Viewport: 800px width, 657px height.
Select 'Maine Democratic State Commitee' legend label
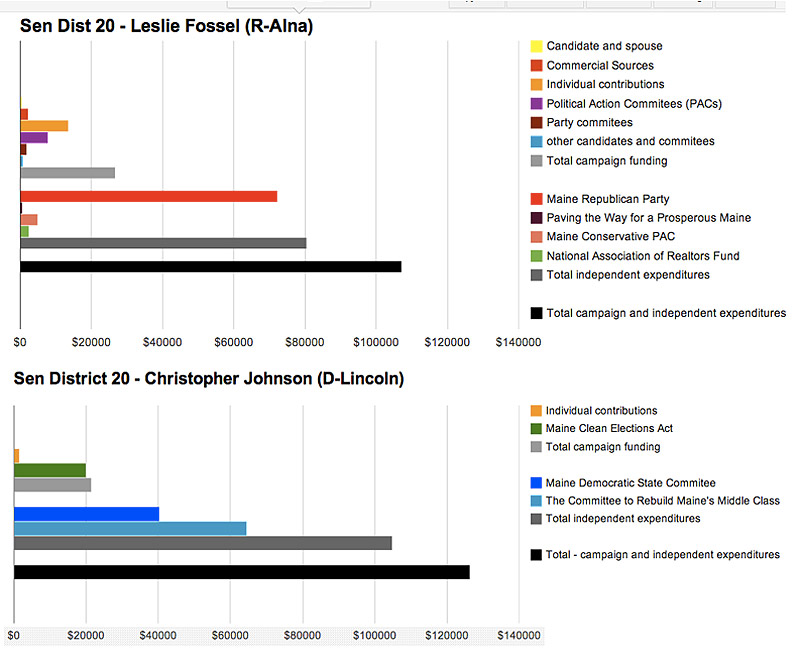point(631,483)
